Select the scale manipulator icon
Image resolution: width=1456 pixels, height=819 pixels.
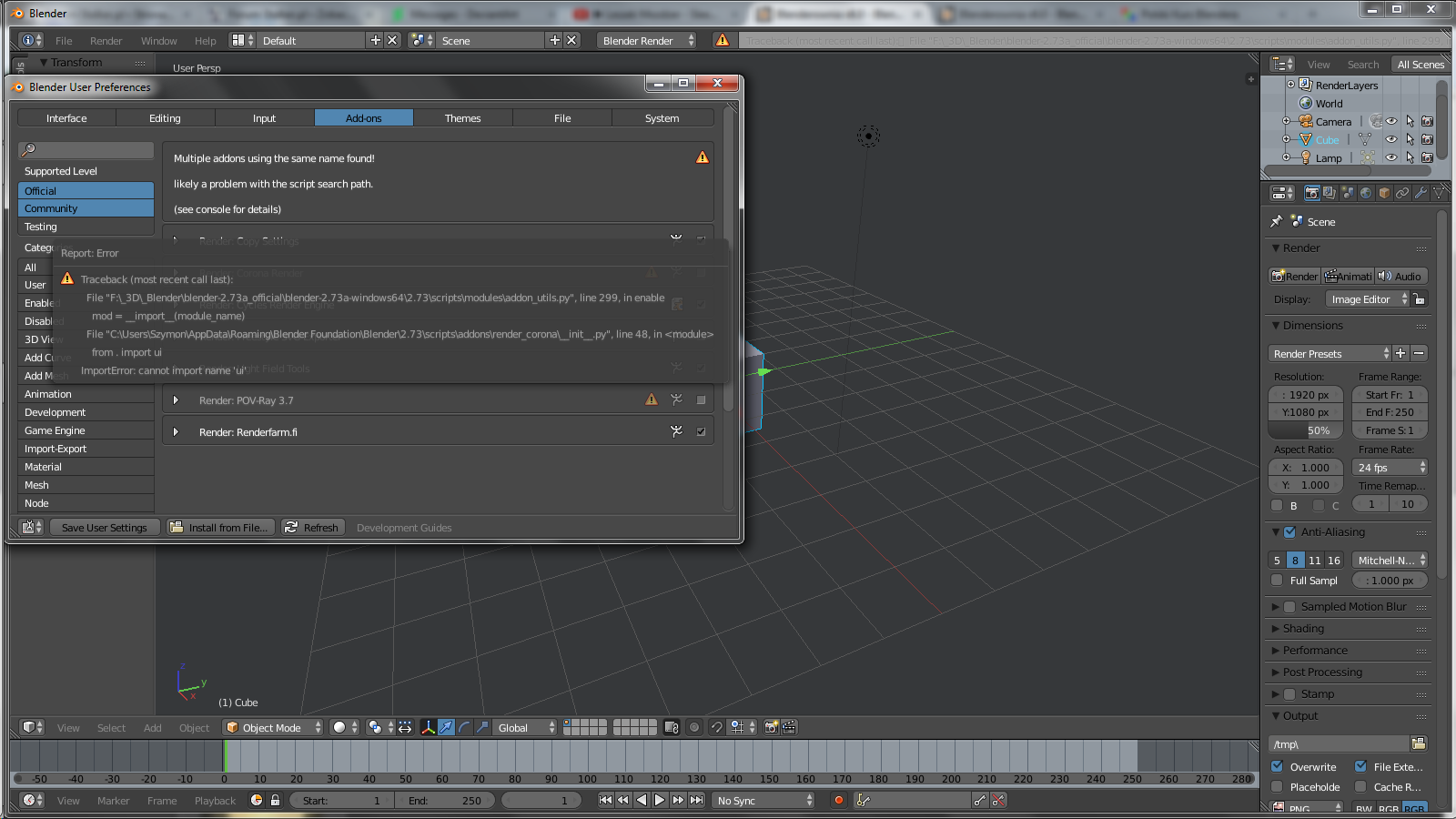point(482,727)
